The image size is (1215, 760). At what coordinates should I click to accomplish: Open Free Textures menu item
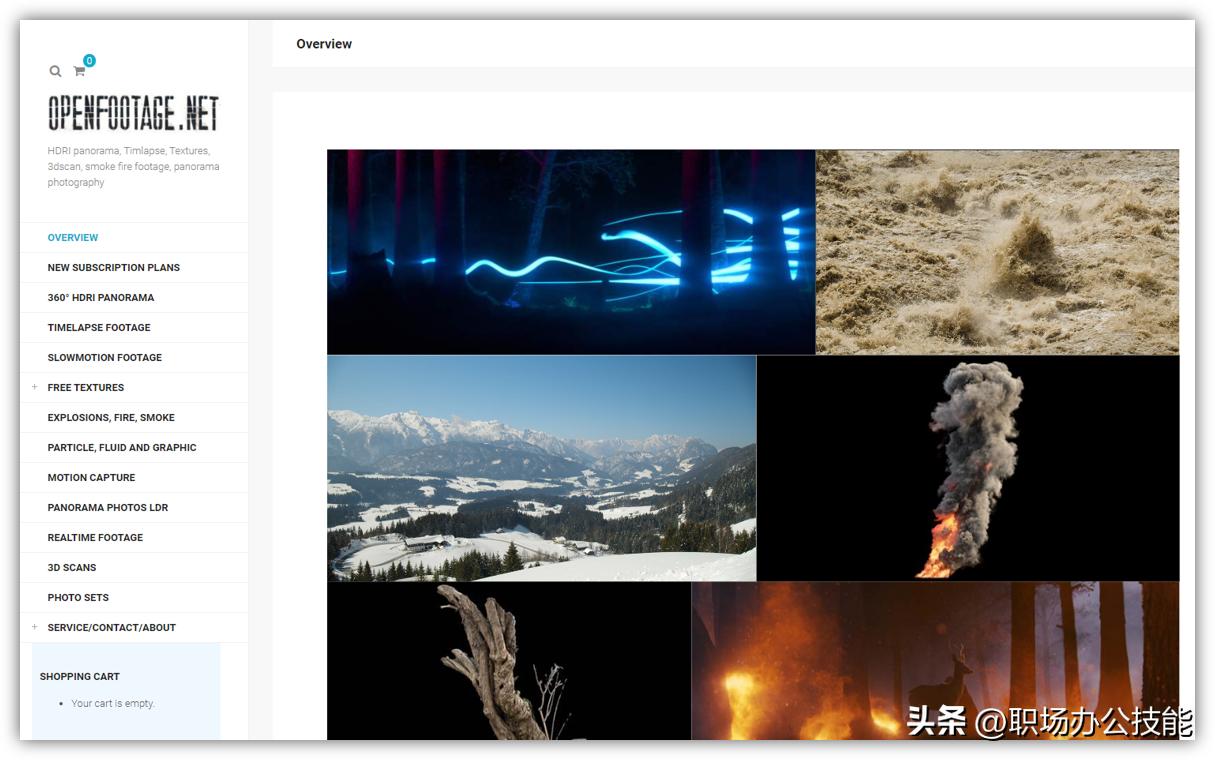[86, 388]
